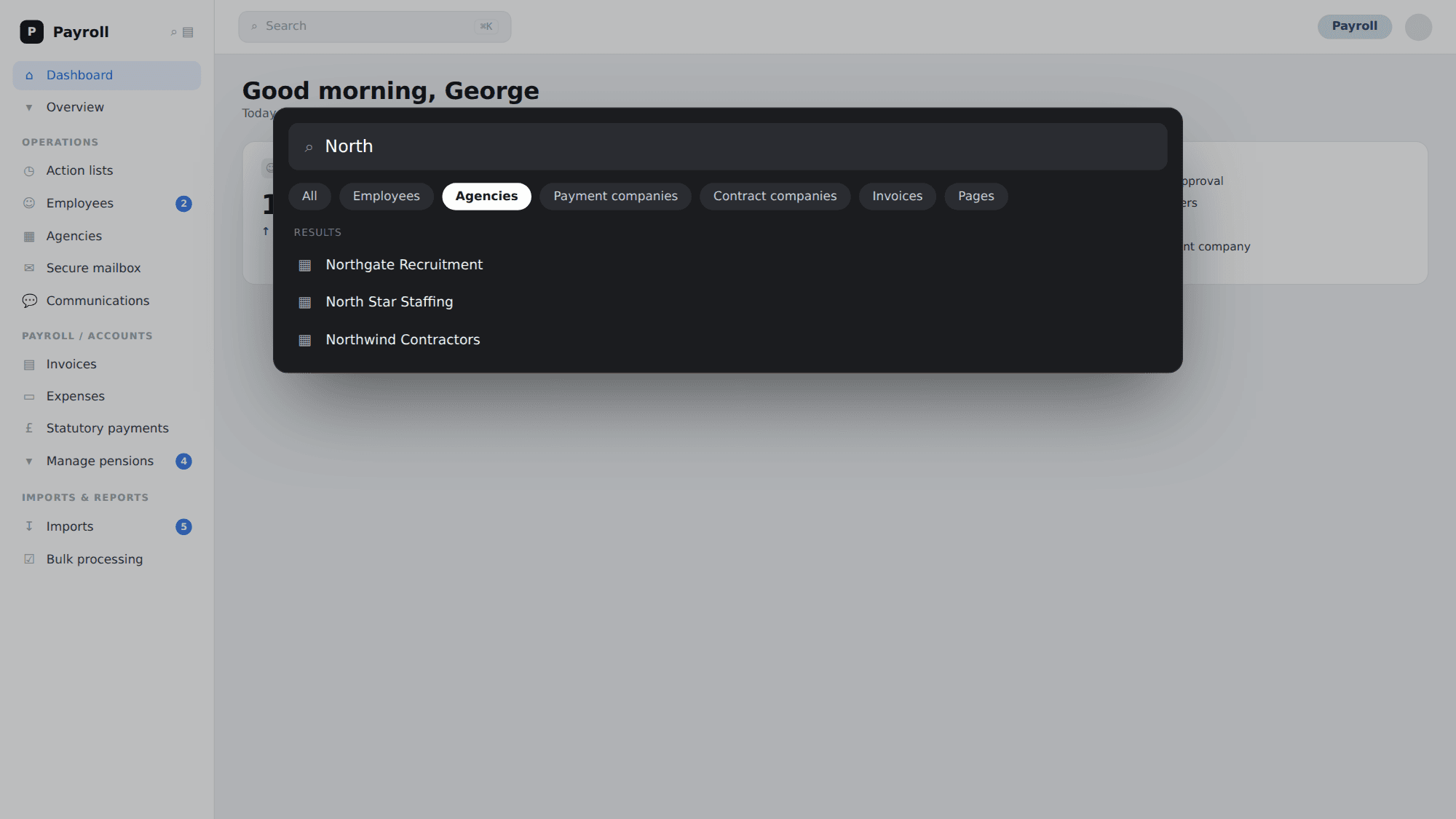Open the North Star Staffing result
Image resolution: width=1456 pixels, height=819 pixels.
[x=727, y=302]
